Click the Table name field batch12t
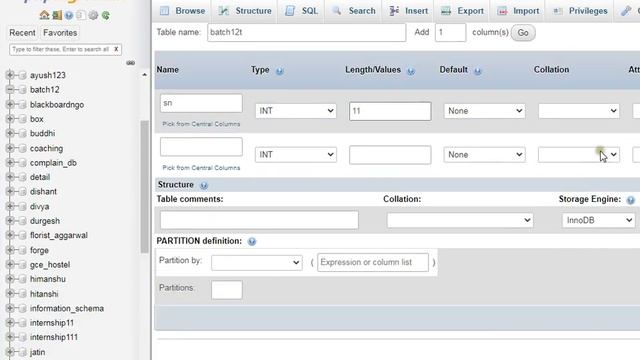The height and width of the screenshot is (360, 640). click(x=307, y=32)
